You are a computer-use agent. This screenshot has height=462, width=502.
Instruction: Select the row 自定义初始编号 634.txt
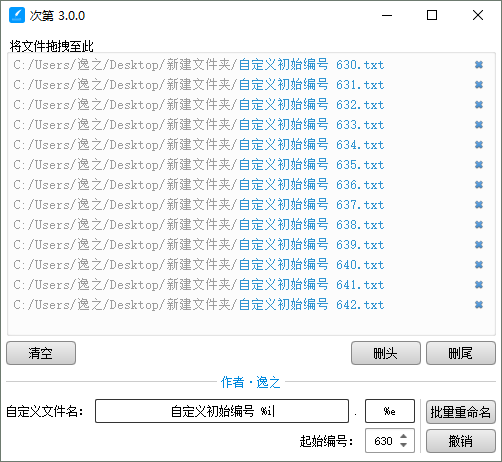pos(251,145)
